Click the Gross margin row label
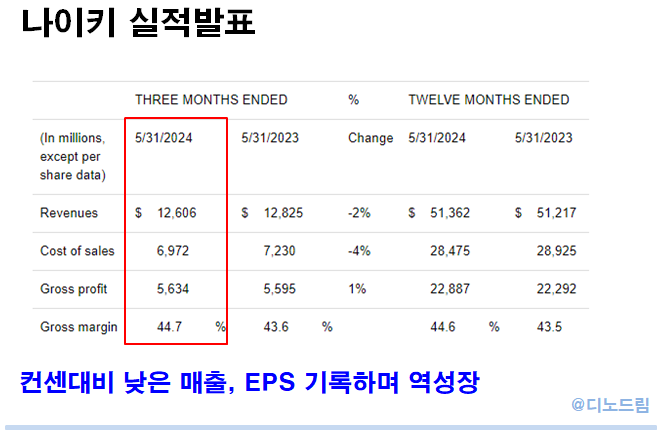Image resolution: width=661 pixels, height=435 pixels. pos(78,327)
